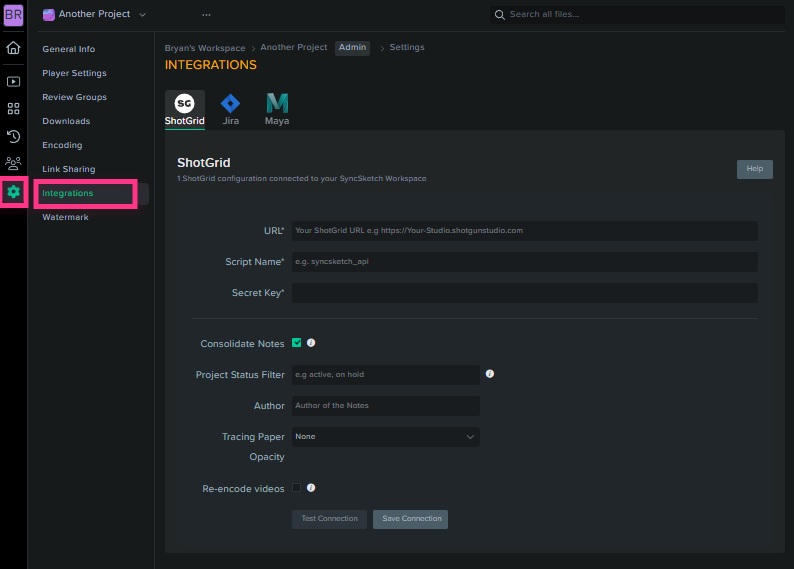Focus the Script Name input field

pos(525,262)
